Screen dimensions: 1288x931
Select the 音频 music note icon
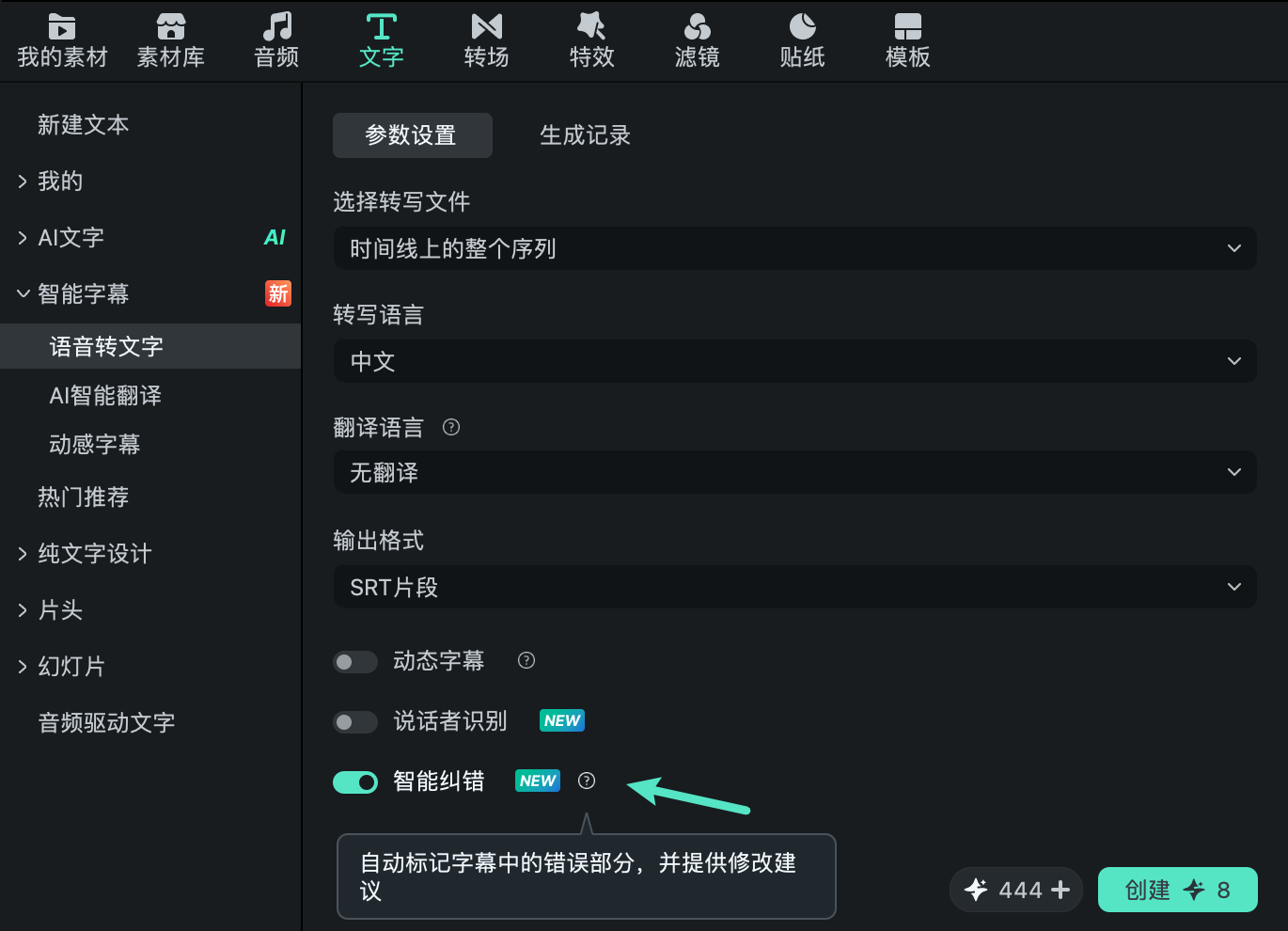pyautogui.click(x=276, y=26)
